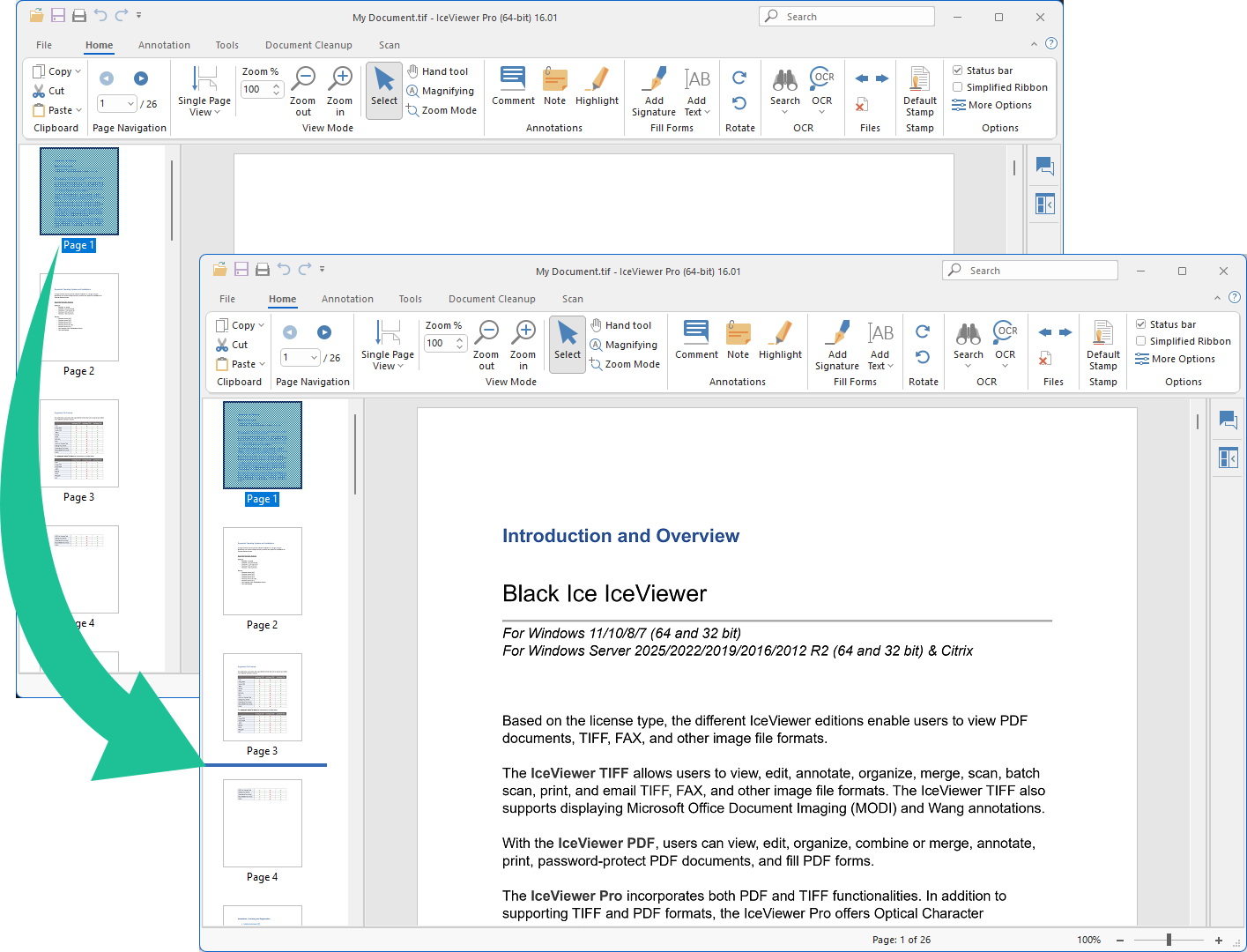Rotate page counterclockwise in the front window
This screenshot has height=952, width=1247.
[x=923, y=357]
